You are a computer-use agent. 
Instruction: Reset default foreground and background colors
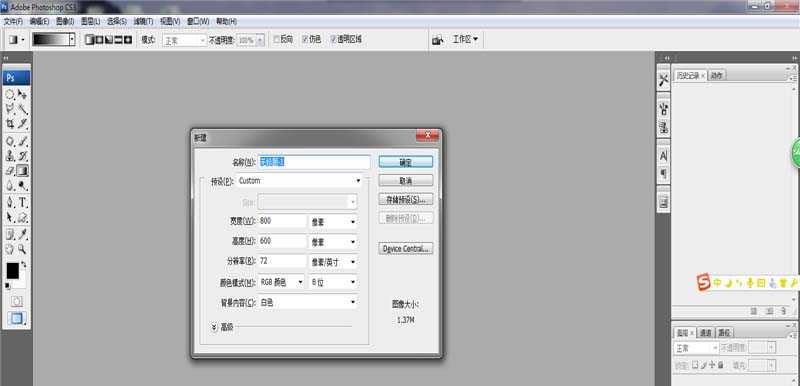click(7, 286)
